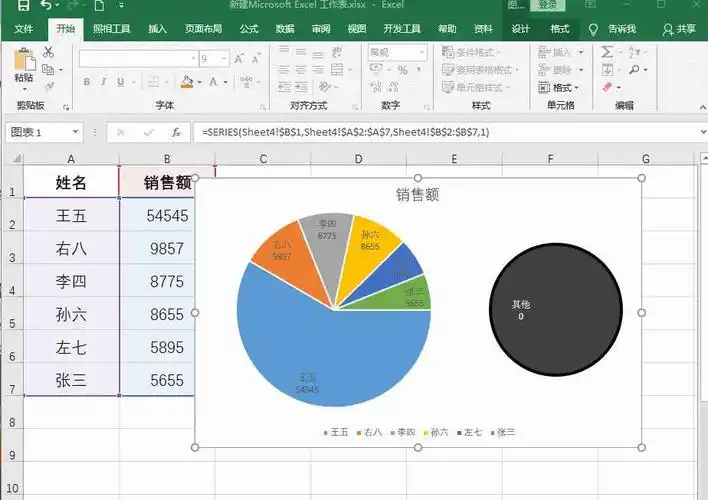Click the Increase Indent icon
The width and height of the screenshot is (708, 500).
tap(301, 86)
